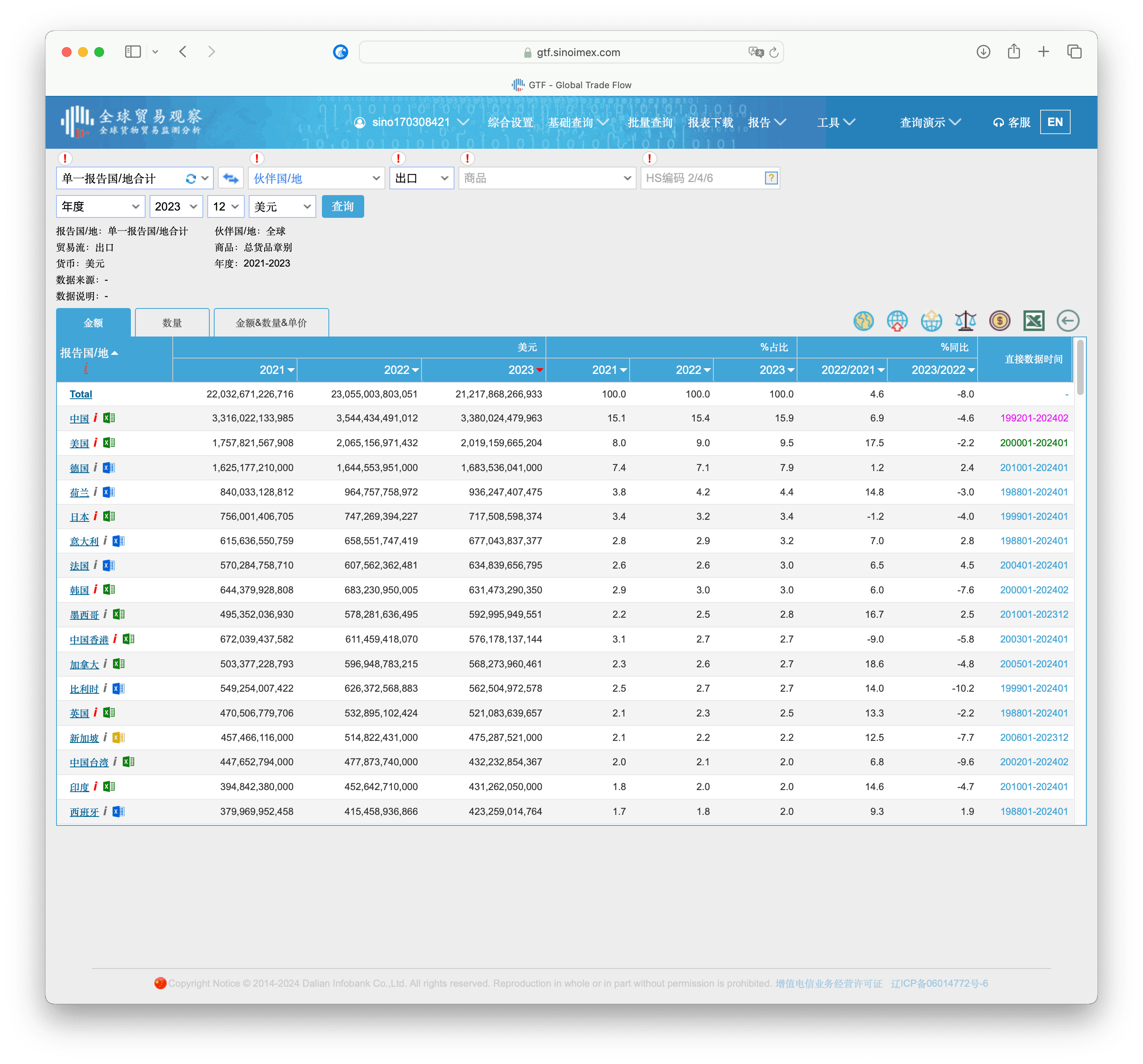The width and height of the screenshot is (1143, 1064).
Task: Click the Safari share icon
Action: click(x=1014, y=52)
